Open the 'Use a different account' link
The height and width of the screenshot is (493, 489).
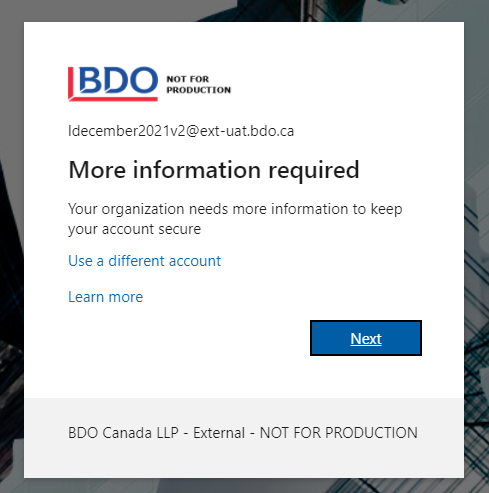144,261
